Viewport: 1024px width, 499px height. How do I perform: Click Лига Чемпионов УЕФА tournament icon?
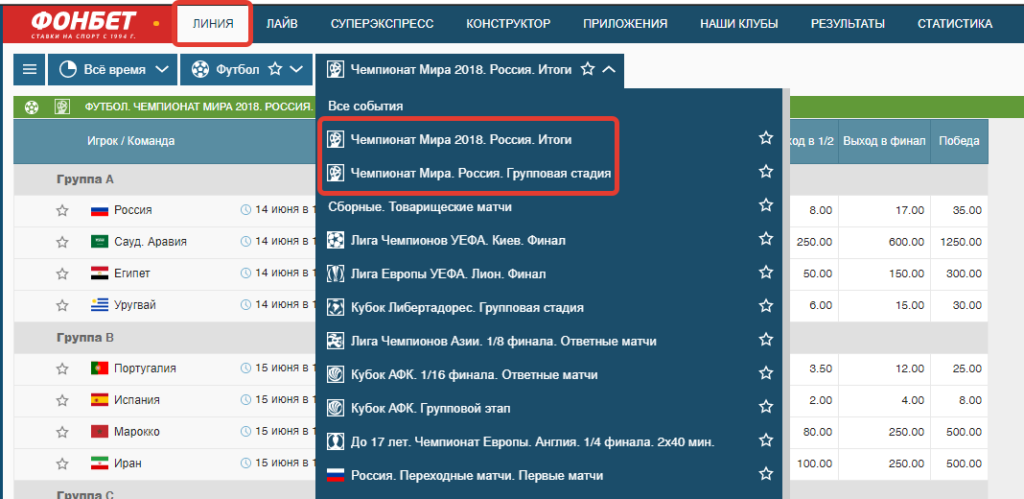pos(336,240)
